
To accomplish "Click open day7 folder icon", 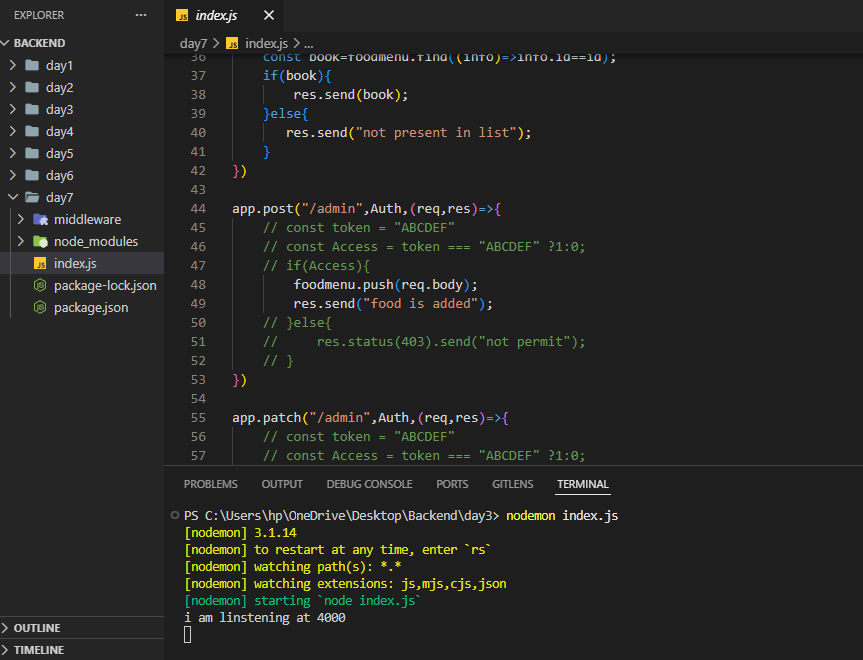I will coord(32,197).
